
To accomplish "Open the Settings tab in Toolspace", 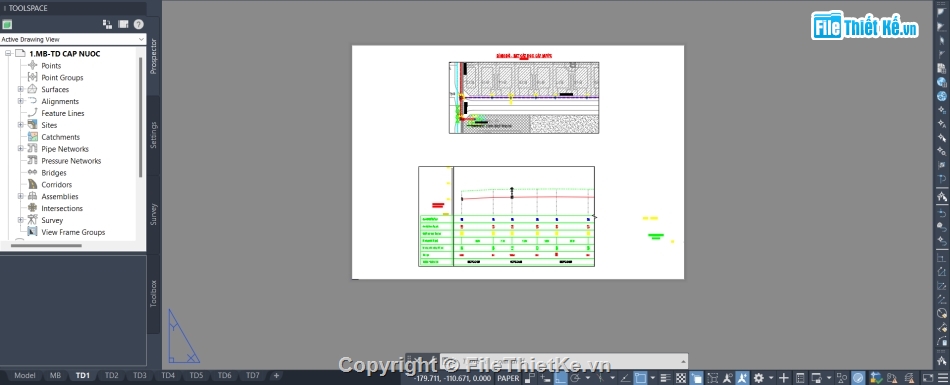I will coord(154,135).
